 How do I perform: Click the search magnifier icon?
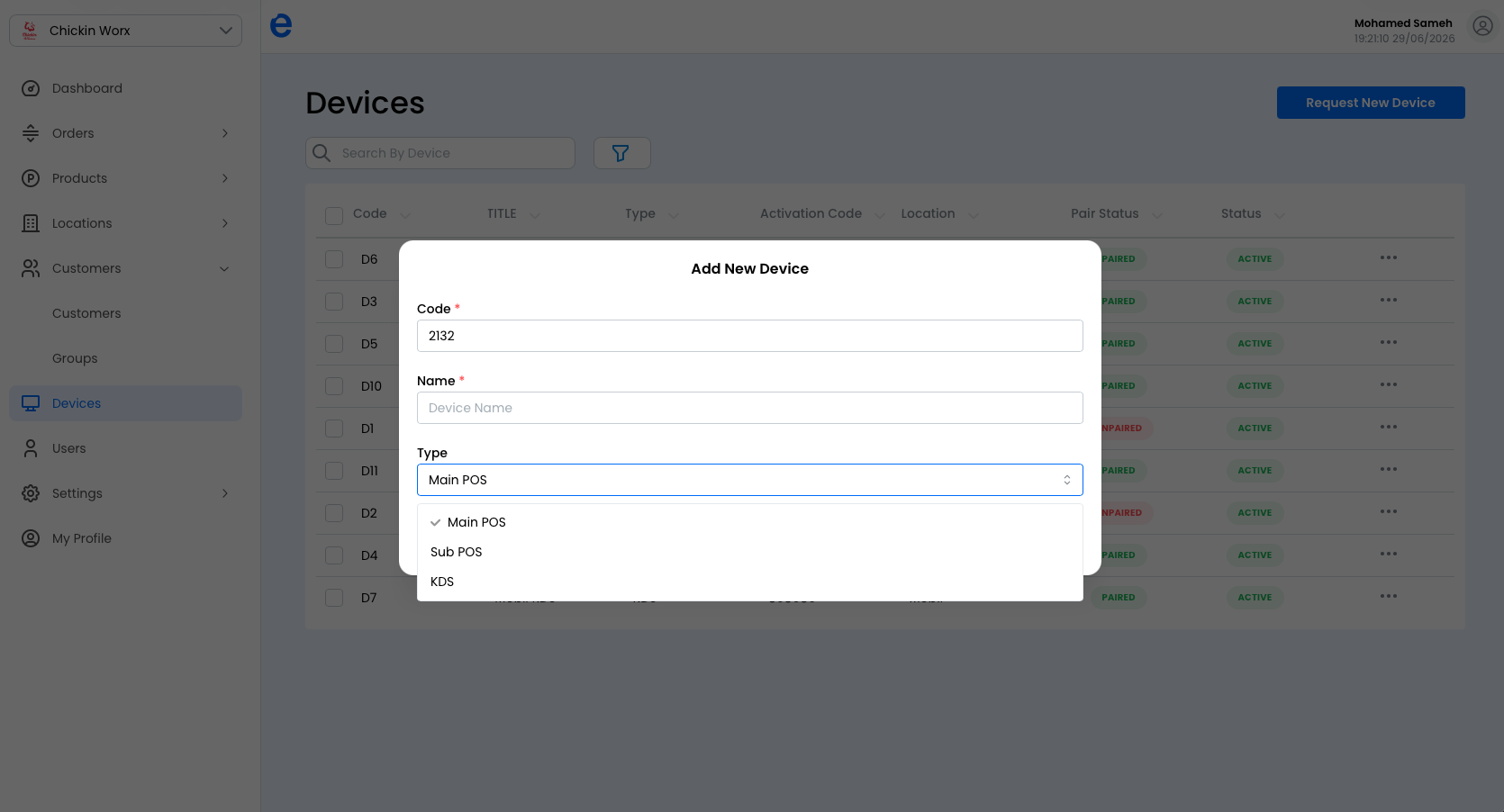click(322, 153)
